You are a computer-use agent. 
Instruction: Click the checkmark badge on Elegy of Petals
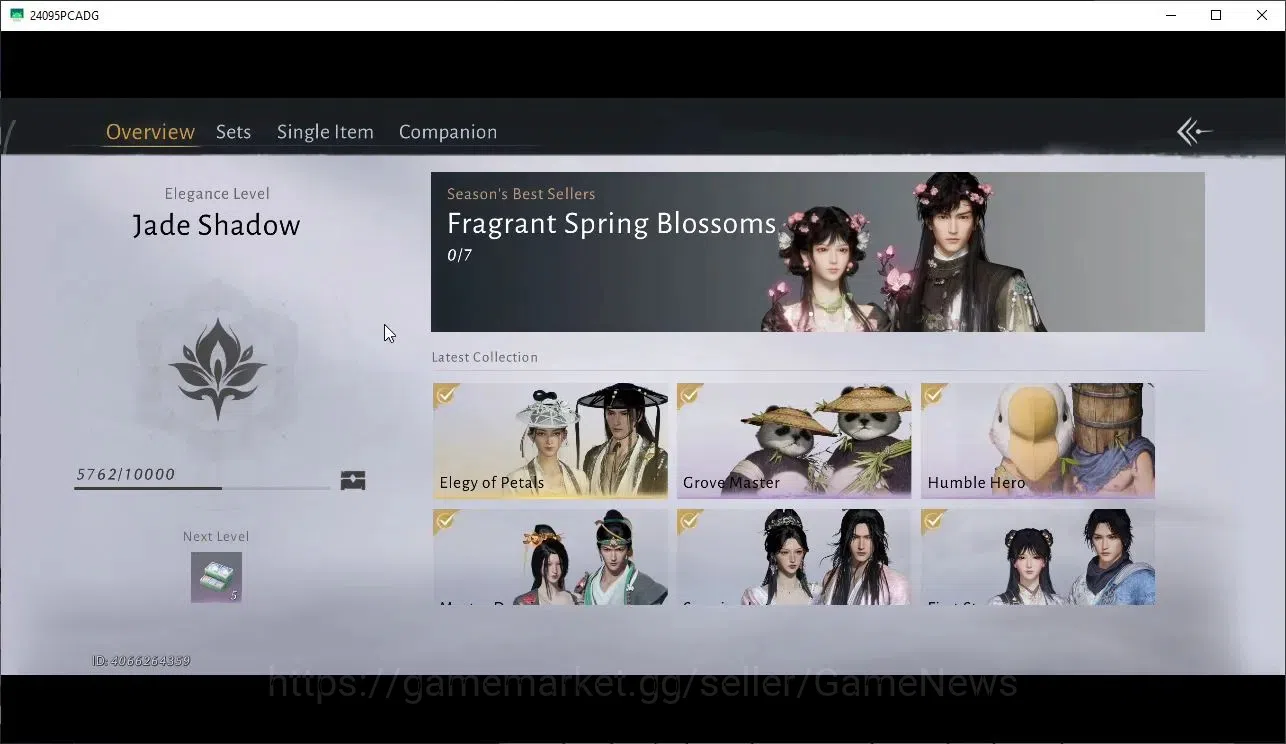(x=446, y=395)
